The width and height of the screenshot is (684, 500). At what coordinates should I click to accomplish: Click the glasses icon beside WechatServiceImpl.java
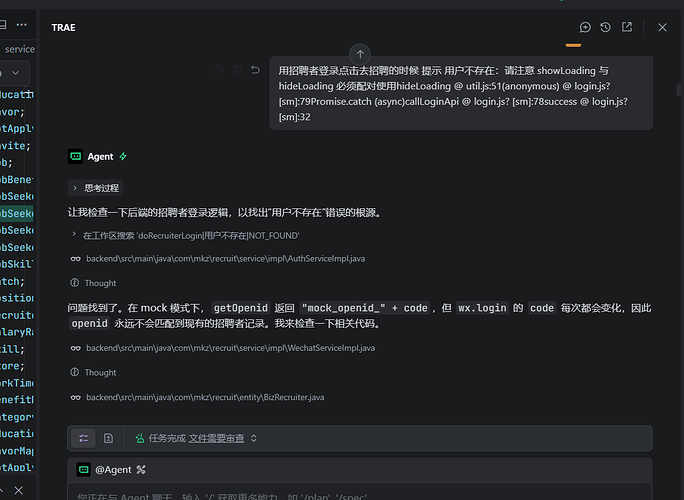click(x=75, y=348)
